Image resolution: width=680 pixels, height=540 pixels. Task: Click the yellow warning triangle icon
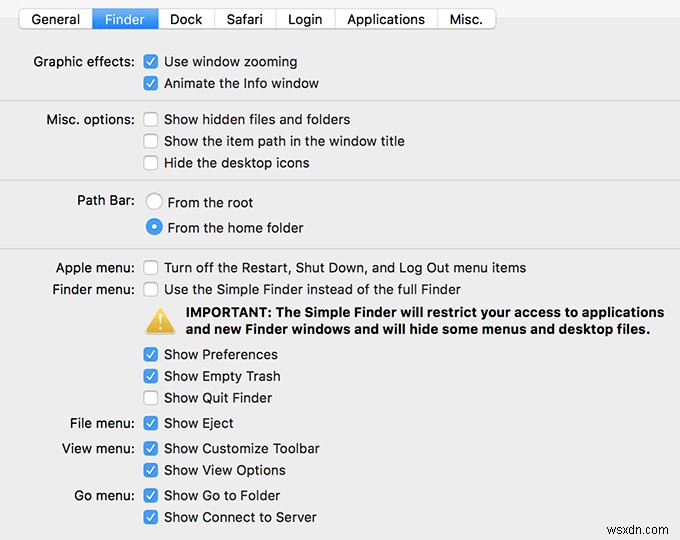coord(160,320)
